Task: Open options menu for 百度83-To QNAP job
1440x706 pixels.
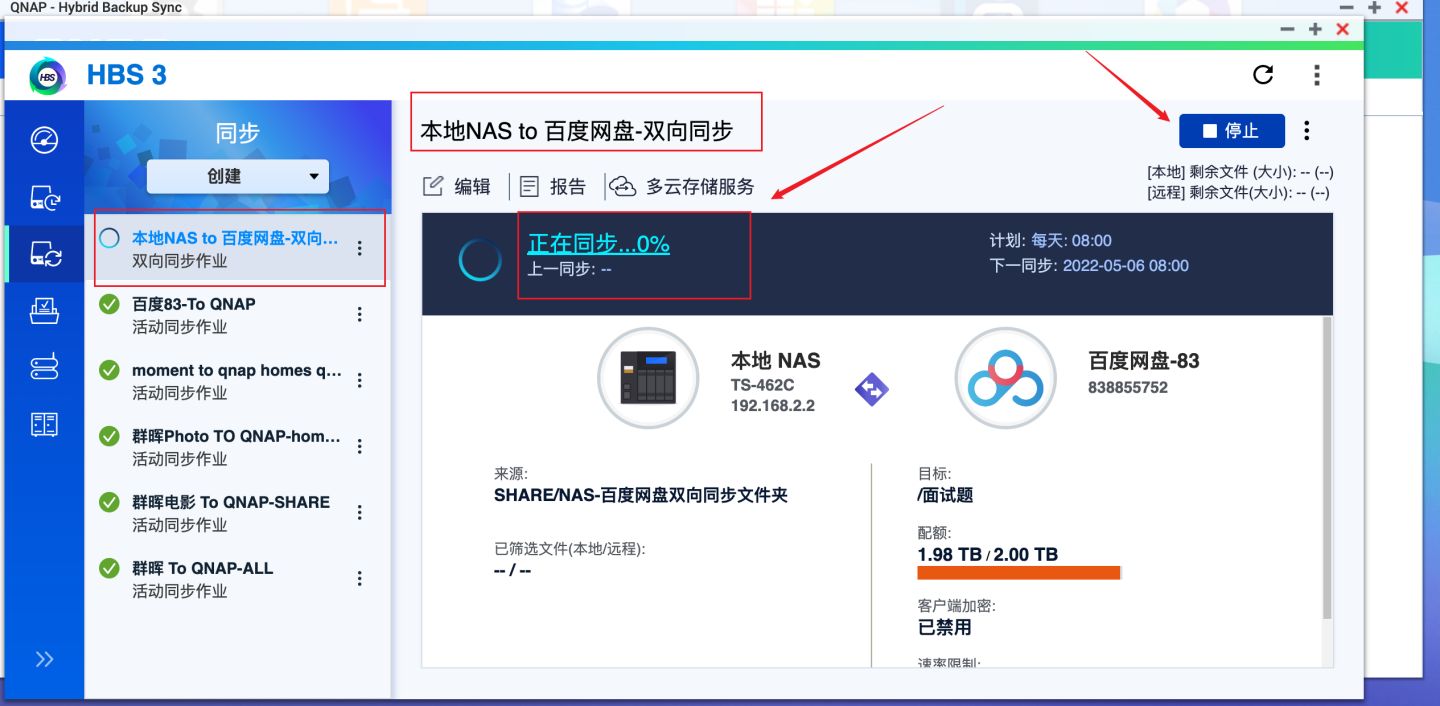Action: tap(359, 313)
